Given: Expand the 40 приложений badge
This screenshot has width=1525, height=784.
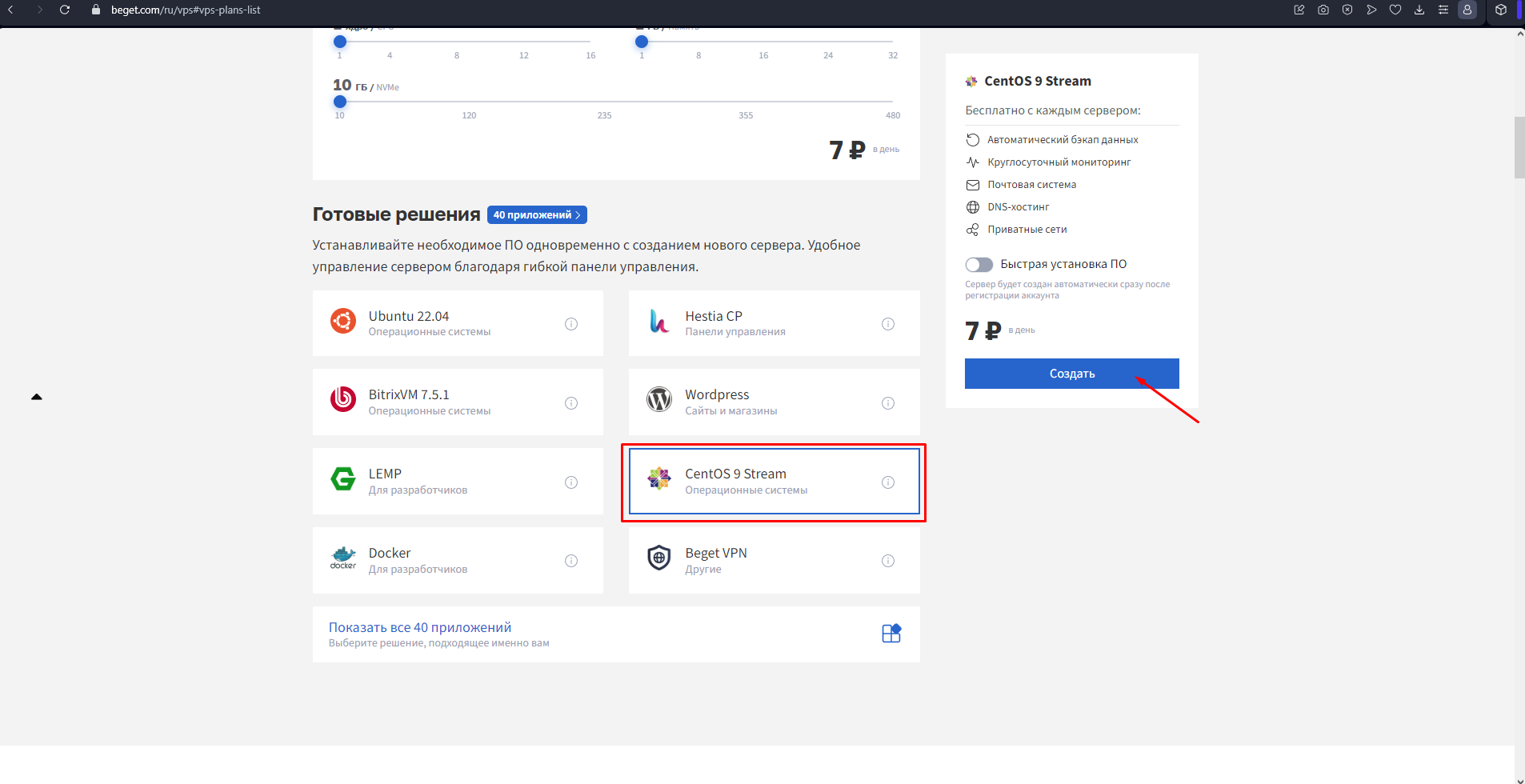Looking at the screenshot, I should coord(537,215).
